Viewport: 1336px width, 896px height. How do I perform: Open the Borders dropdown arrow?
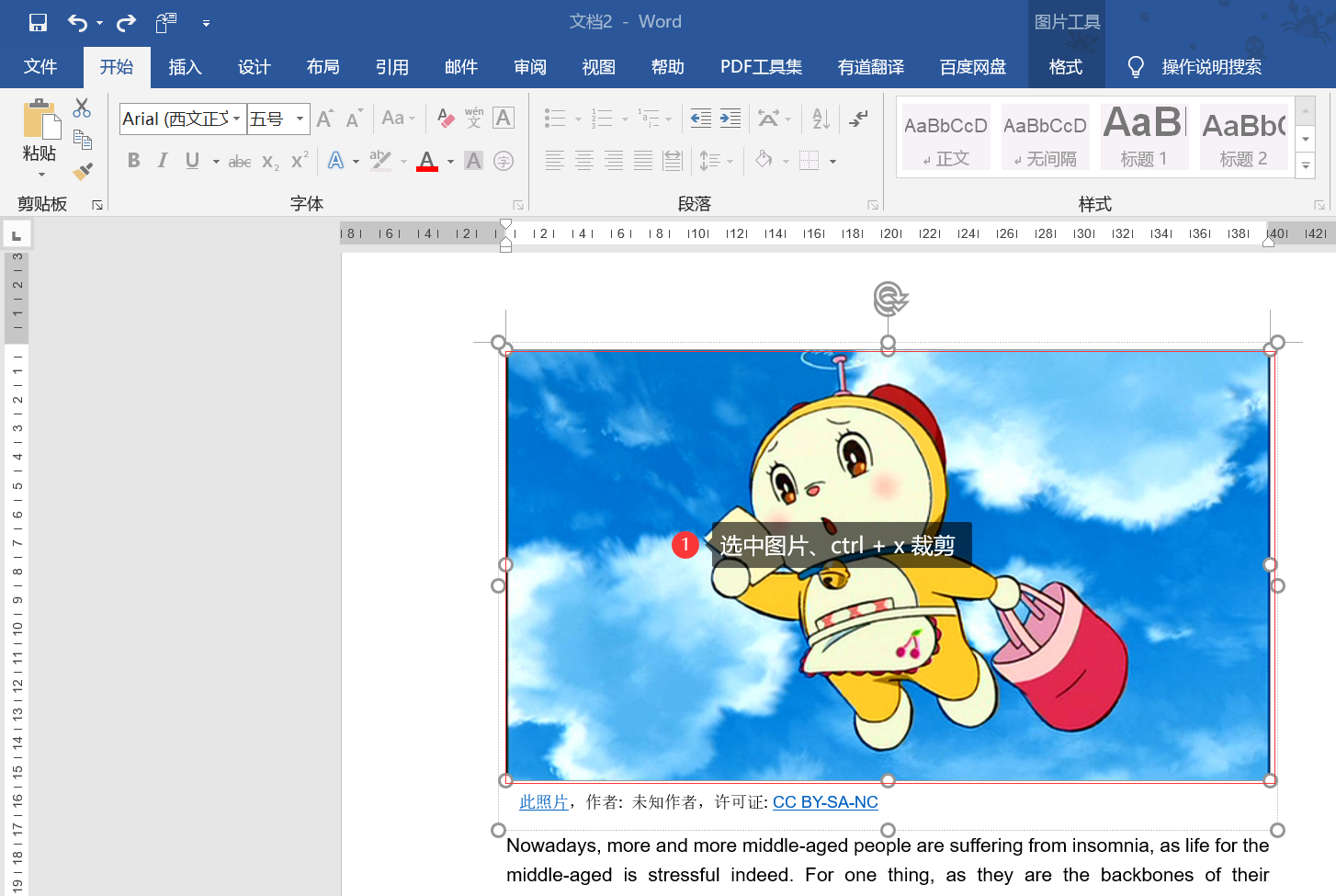click(832, 162)
